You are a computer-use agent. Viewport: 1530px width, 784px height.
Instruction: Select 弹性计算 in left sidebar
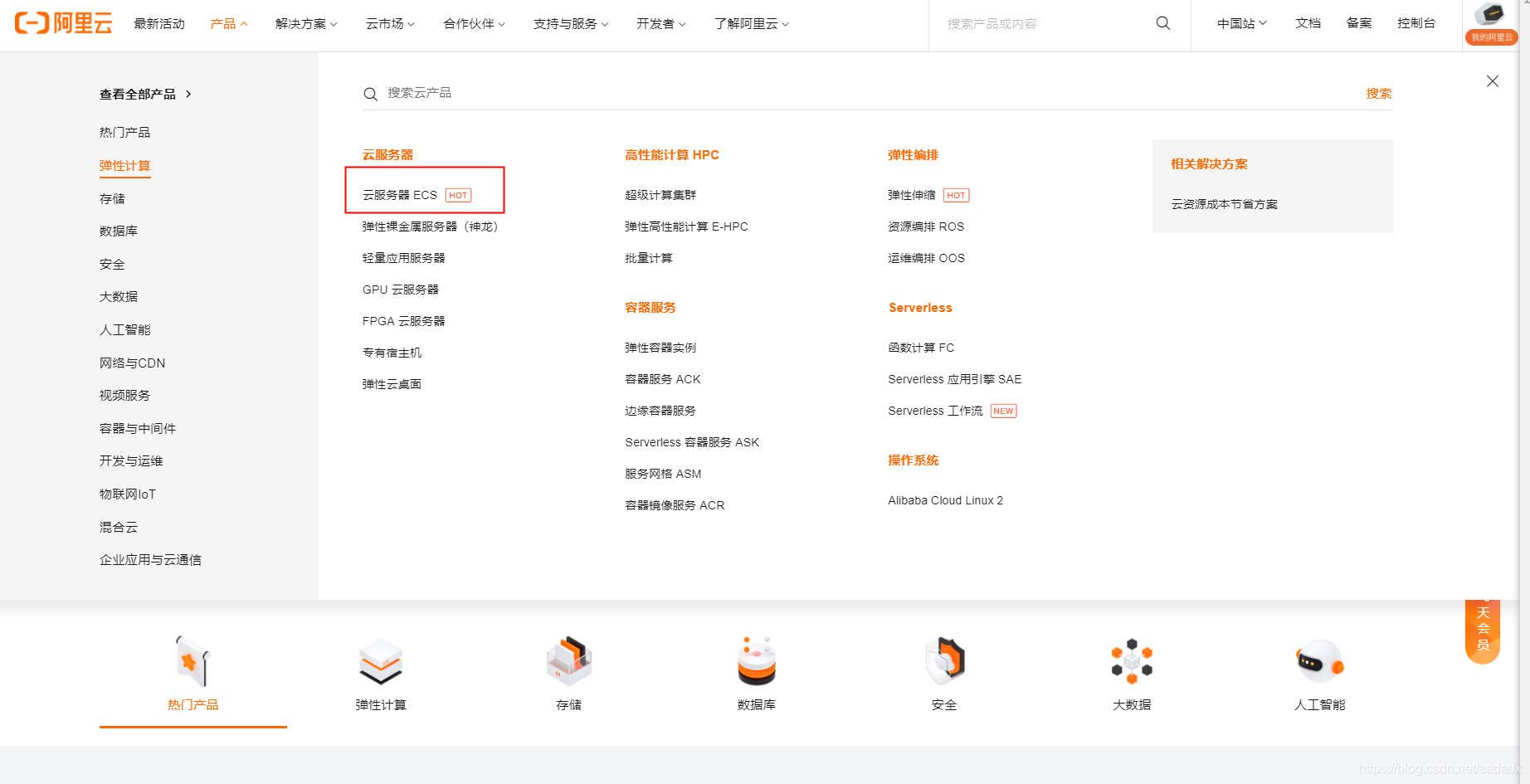[124, 165]
